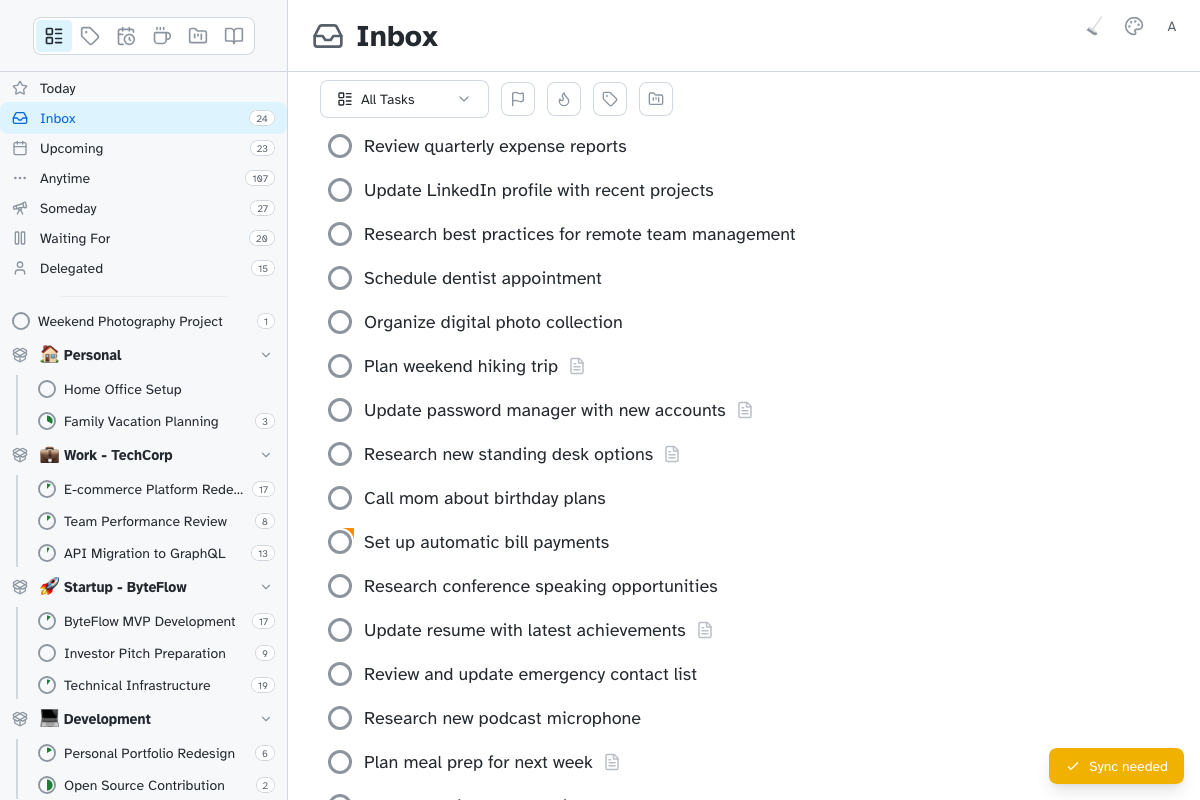Click the flame priority filter icon
Image resolution: width=1200 pixels, height=800 pixels.
[564, 99]
